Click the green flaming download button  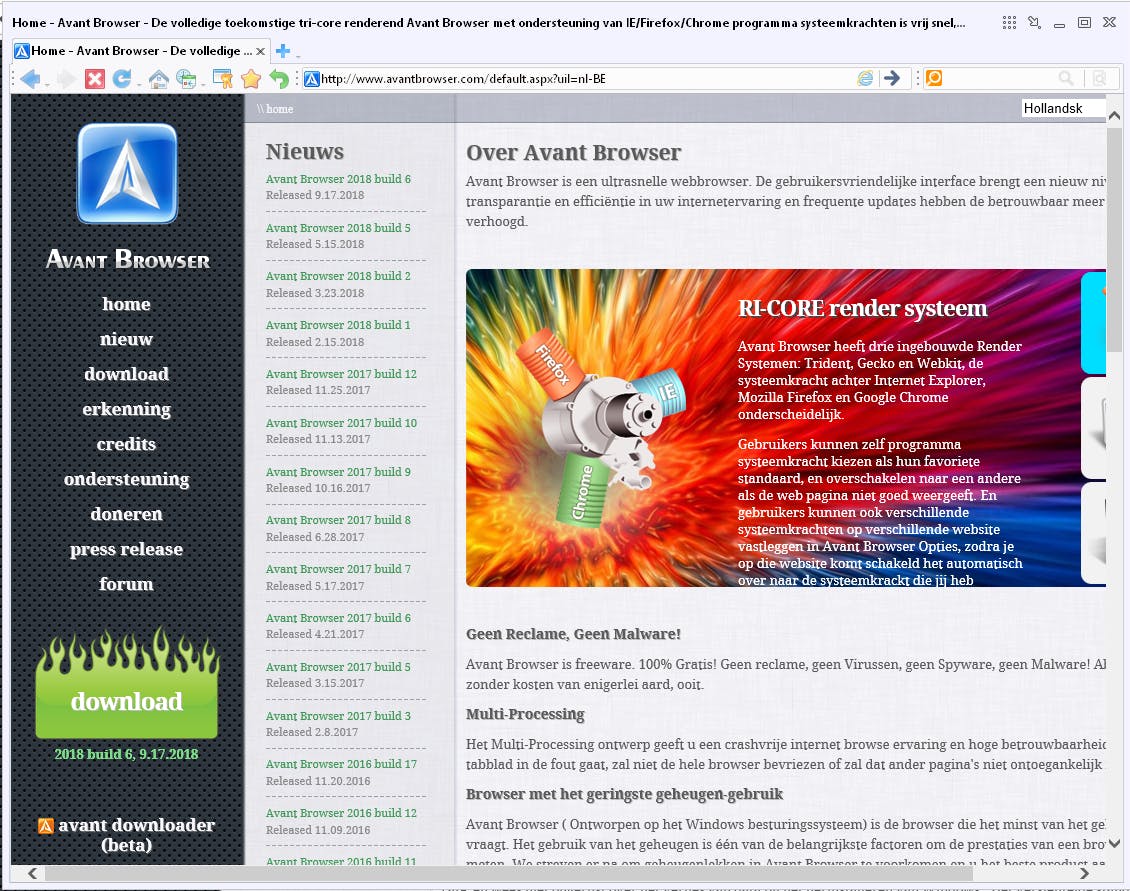point(127,683)
